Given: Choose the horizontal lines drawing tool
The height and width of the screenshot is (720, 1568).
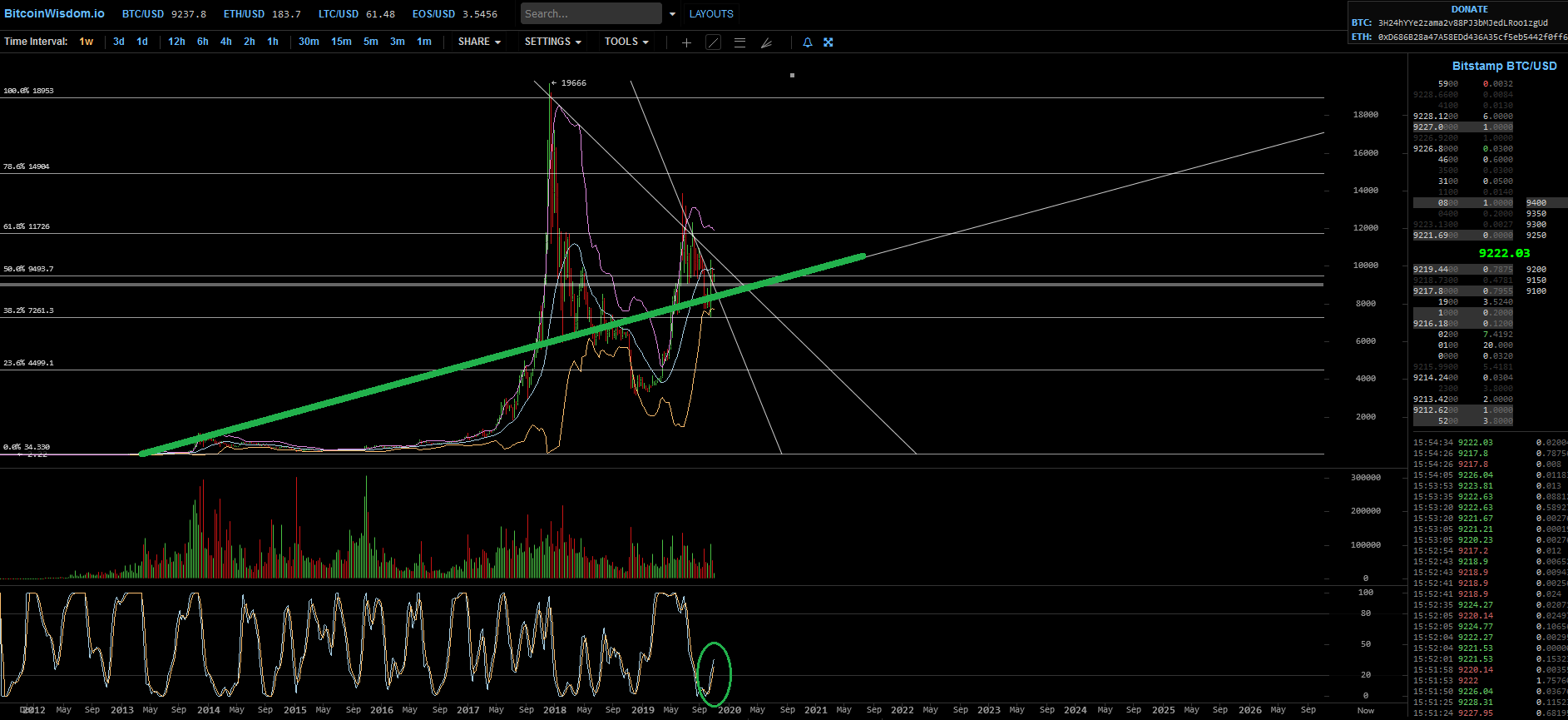Looking at the screenshot, I should click(739, 42).
